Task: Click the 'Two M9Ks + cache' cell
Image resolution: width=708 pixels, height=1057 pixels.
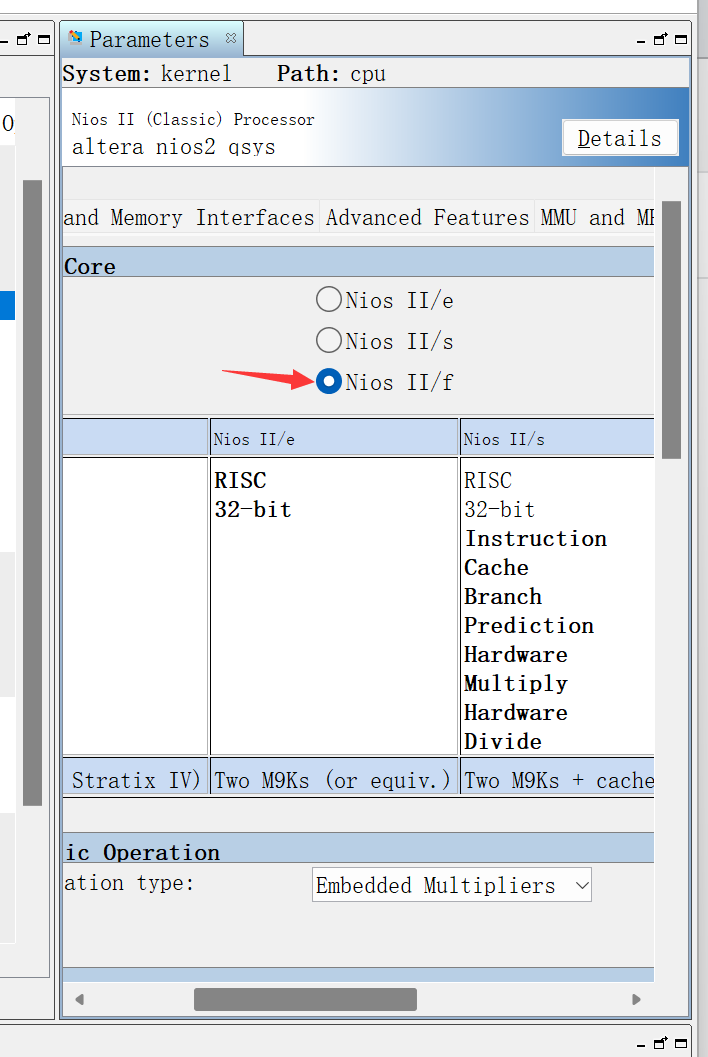Action: 557,777
